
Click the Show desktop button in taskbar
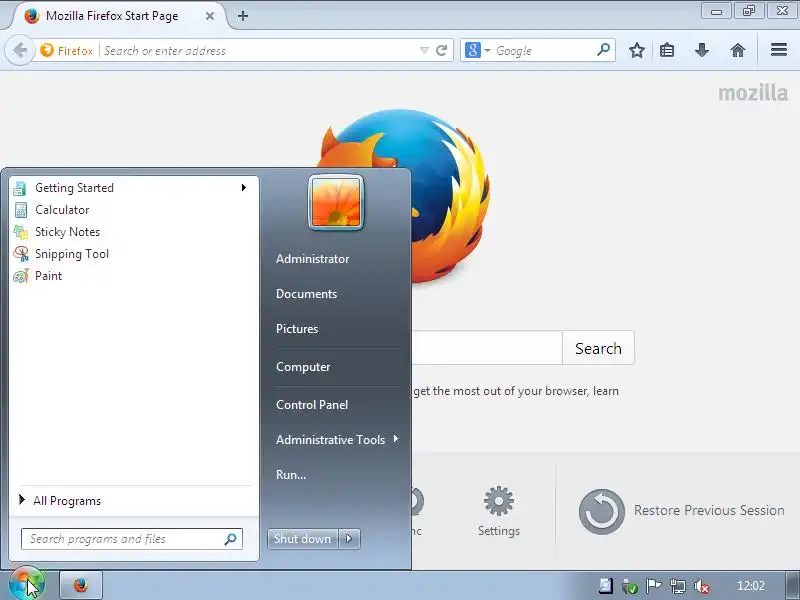click(x=791, y=585)
